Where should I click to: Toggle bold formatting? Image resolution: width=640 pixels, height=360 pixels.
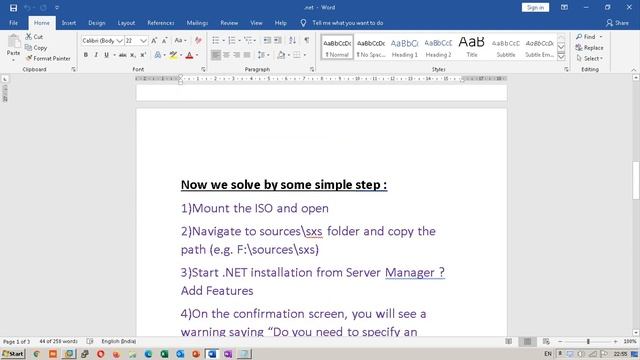(x=86, y=55)
